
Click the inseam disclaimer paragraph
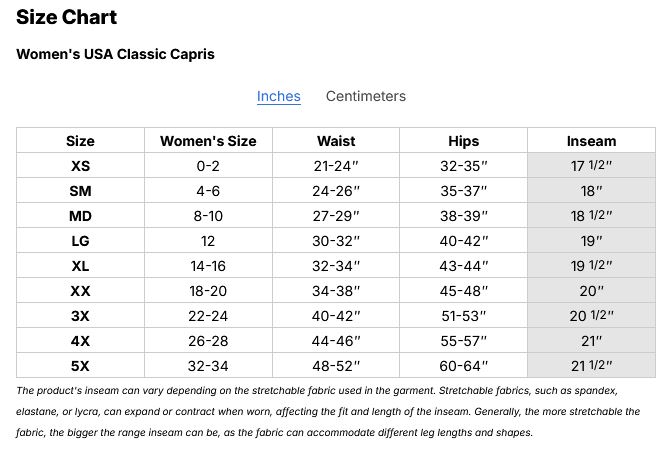330,411
